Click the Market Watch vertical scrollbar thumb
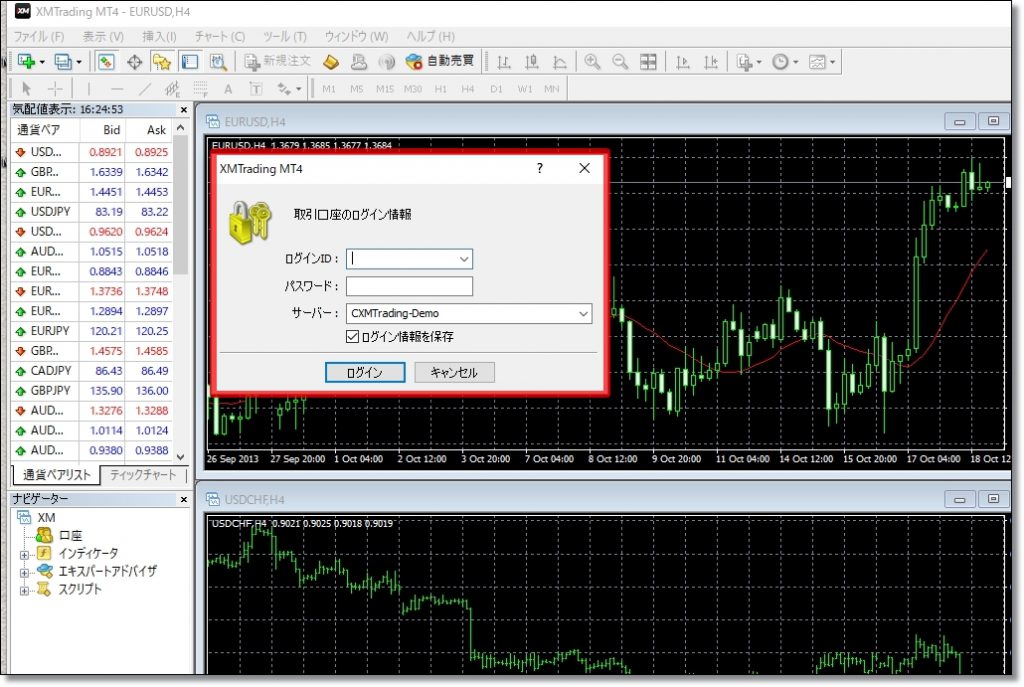Screen dimensions: 1024x687 pyautogui.click(x=181, y=205)
